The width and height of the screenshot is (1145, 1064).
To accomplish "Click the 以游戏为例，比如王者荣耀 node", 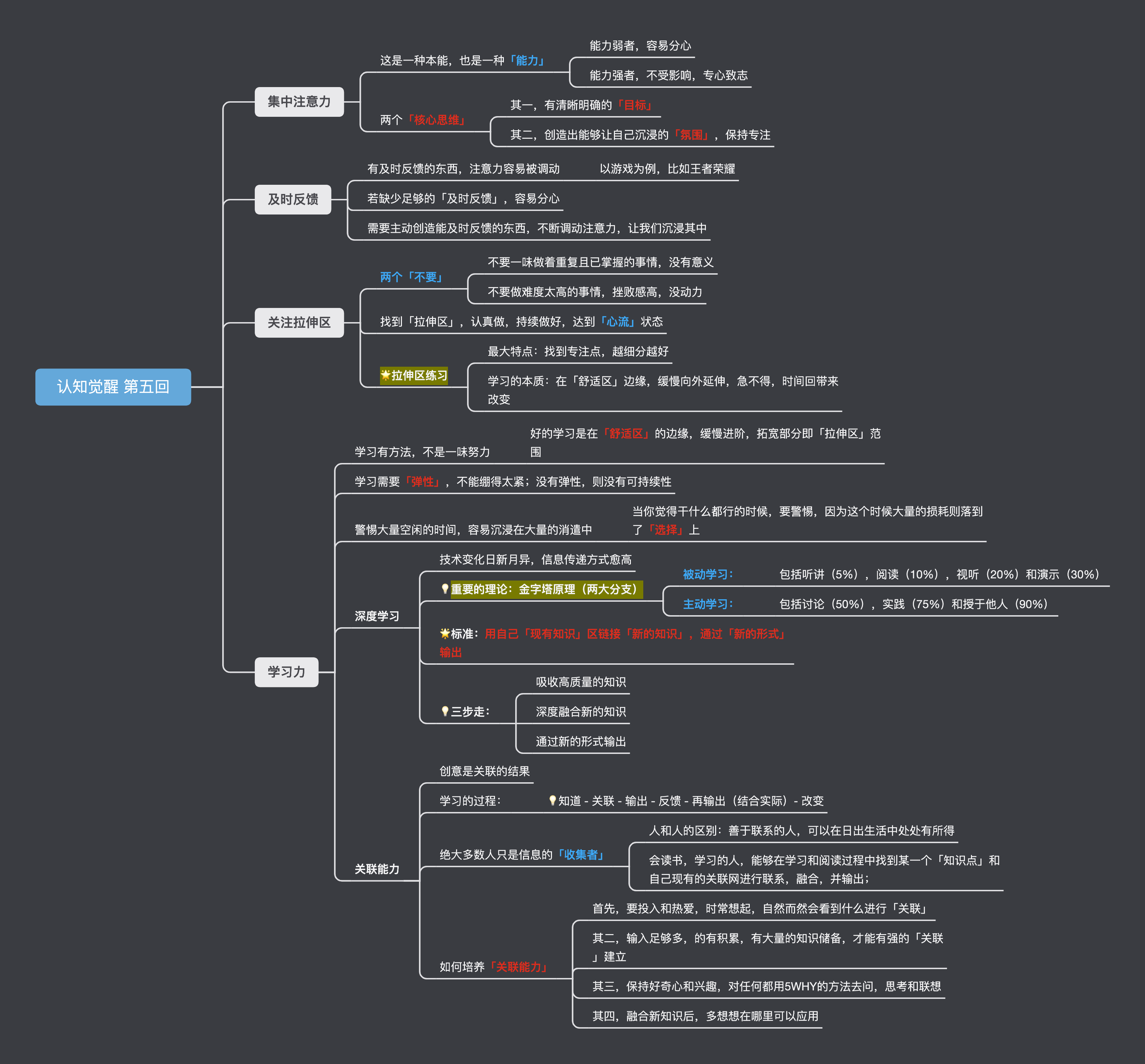I will [x=667, y=169].
